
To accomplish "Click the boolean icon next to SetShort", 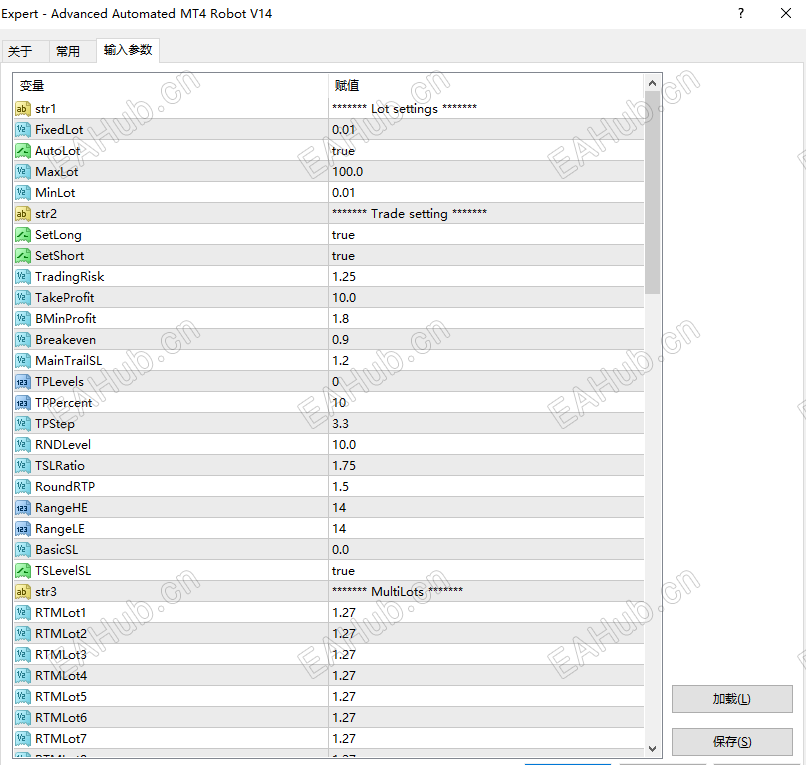I will [22, 255].
